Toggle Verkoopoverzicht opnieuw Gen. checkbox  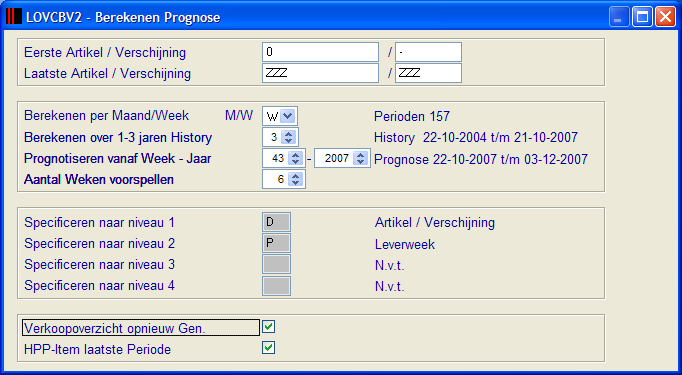pos(269,327)
